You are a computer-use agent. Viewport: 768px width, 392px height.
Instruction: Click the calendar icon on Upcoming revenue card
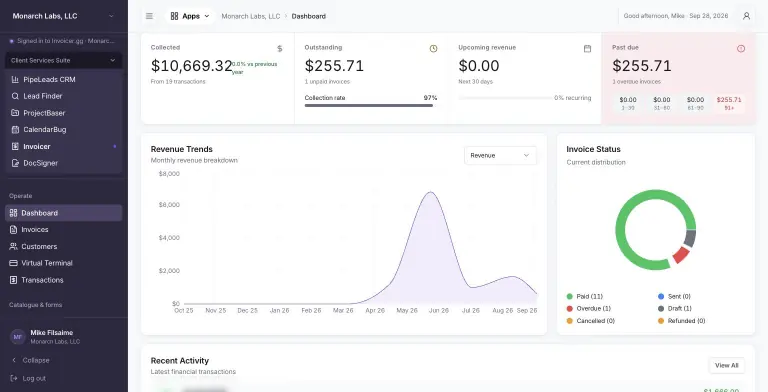pos(587,49)
